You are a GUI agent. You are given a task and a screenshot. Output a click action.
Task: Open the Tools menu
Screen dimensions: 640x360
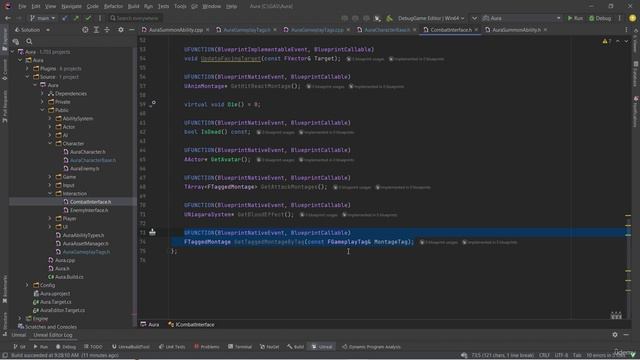[180, 6]
